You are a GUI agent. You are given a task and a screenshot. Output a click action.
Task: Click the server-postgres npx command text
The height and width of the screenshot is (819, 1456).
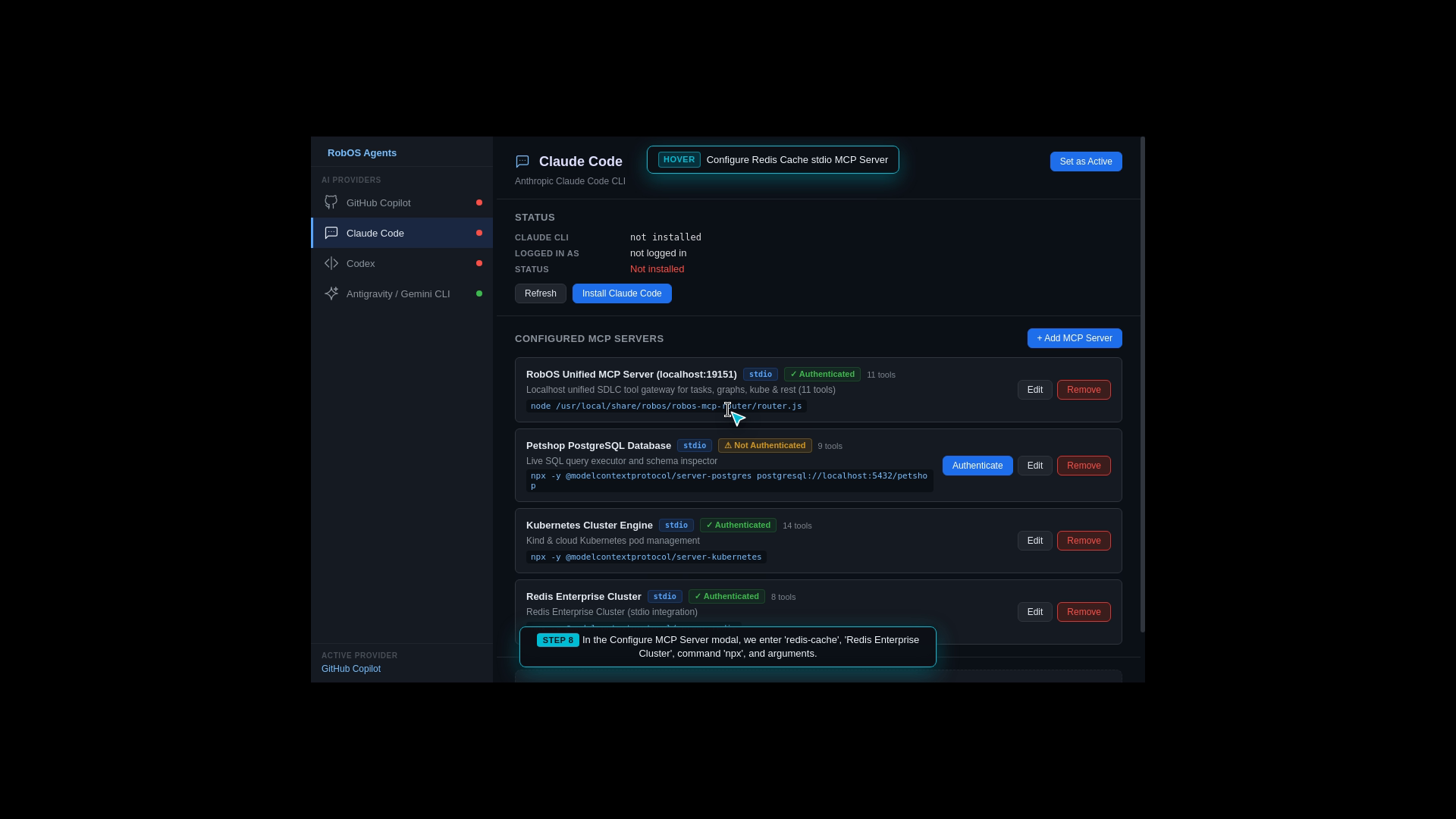[x=730, y=481]
